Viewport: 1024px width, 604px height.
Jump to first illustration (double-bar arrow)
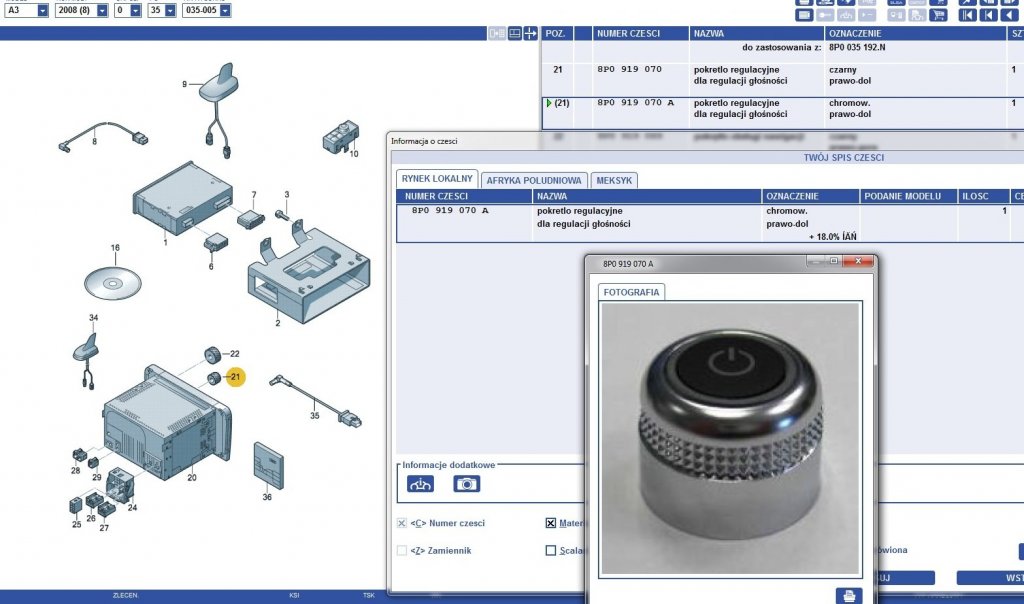tap(967, 14)
